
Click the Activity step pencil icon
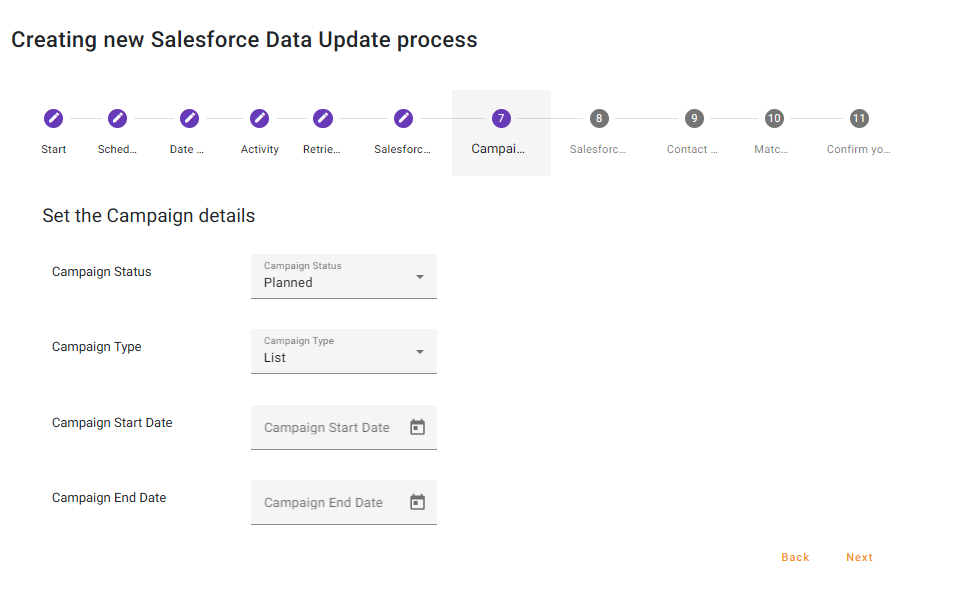259,119
